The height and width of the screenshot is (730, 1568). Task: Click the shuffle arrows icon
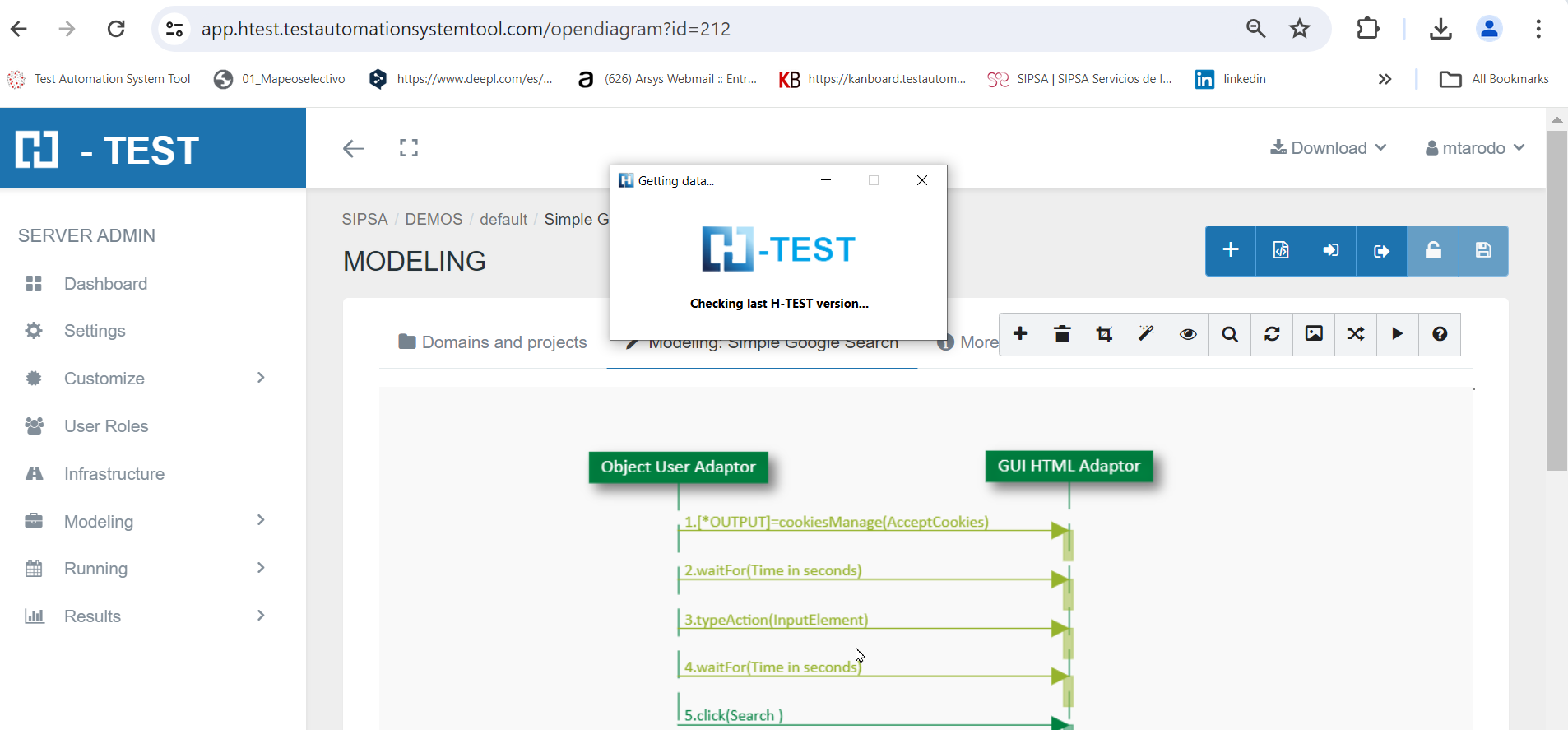pyautogui.click(x=1356, y=334)
